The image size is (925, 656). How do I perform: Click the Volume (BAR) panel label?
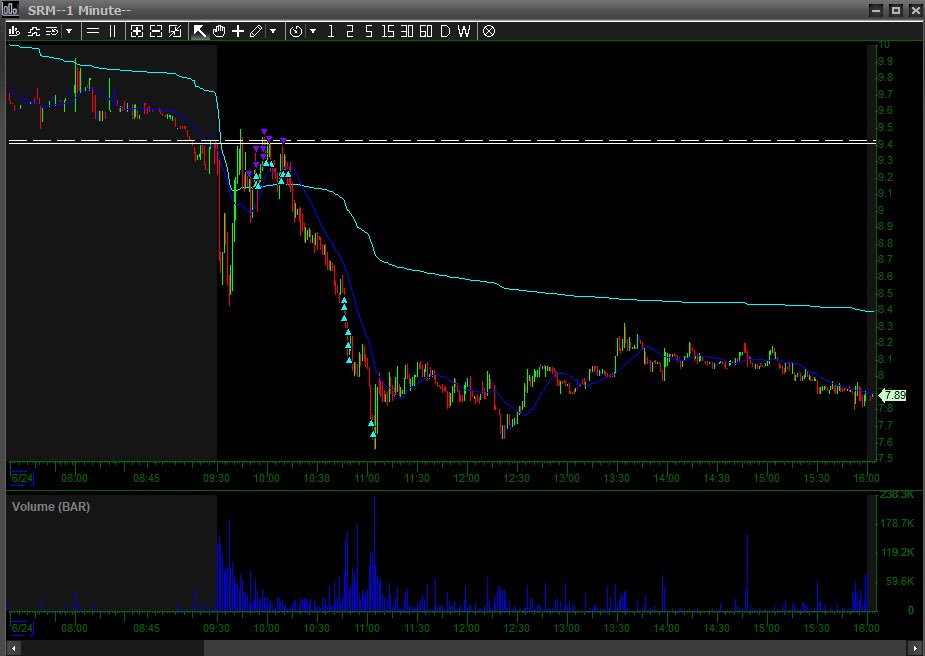point(51,507)
